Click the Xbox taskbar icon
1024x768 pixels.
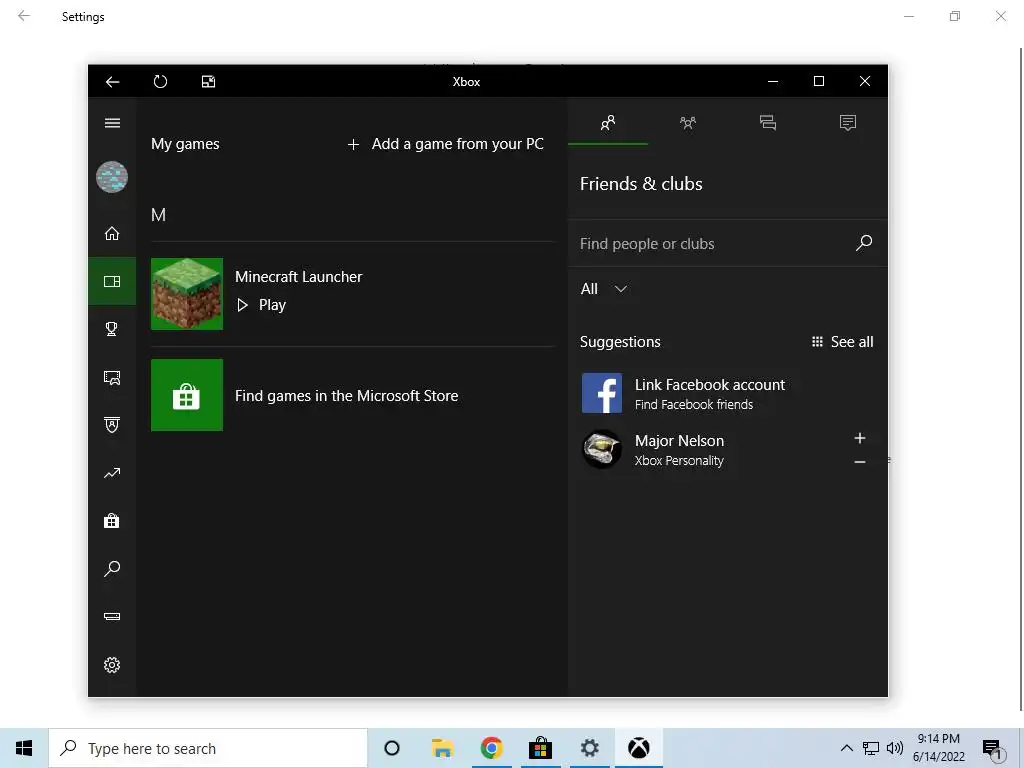(x=639, y=748)
